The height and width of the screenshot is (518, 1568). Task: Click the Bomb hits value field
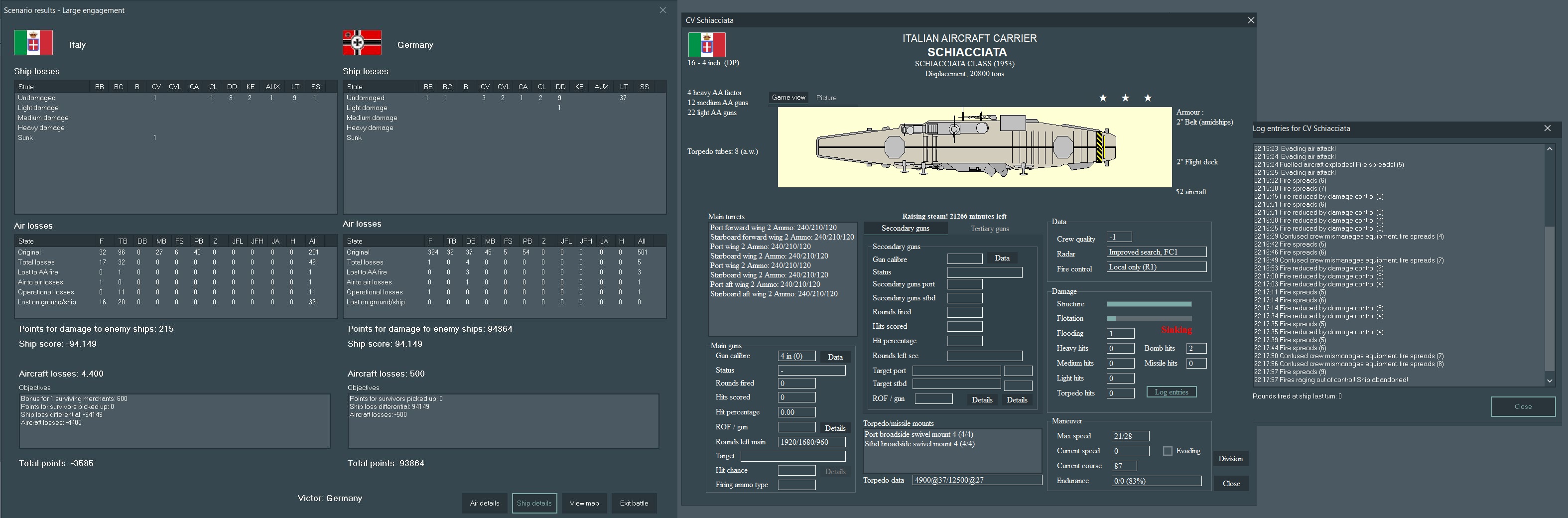[1196, 348]
